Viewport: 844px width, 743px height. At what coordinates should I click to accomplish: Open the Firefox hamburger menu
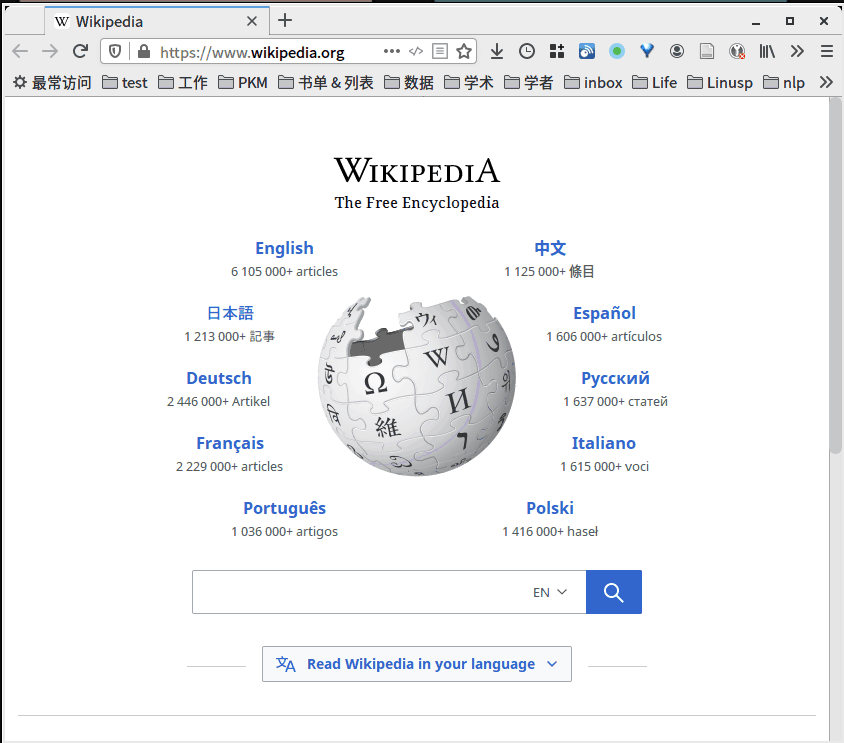click(827, 51)
